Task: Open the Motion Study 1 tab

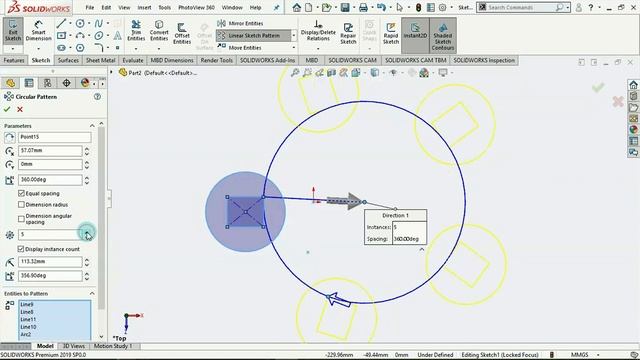Action: pos(113,346)
